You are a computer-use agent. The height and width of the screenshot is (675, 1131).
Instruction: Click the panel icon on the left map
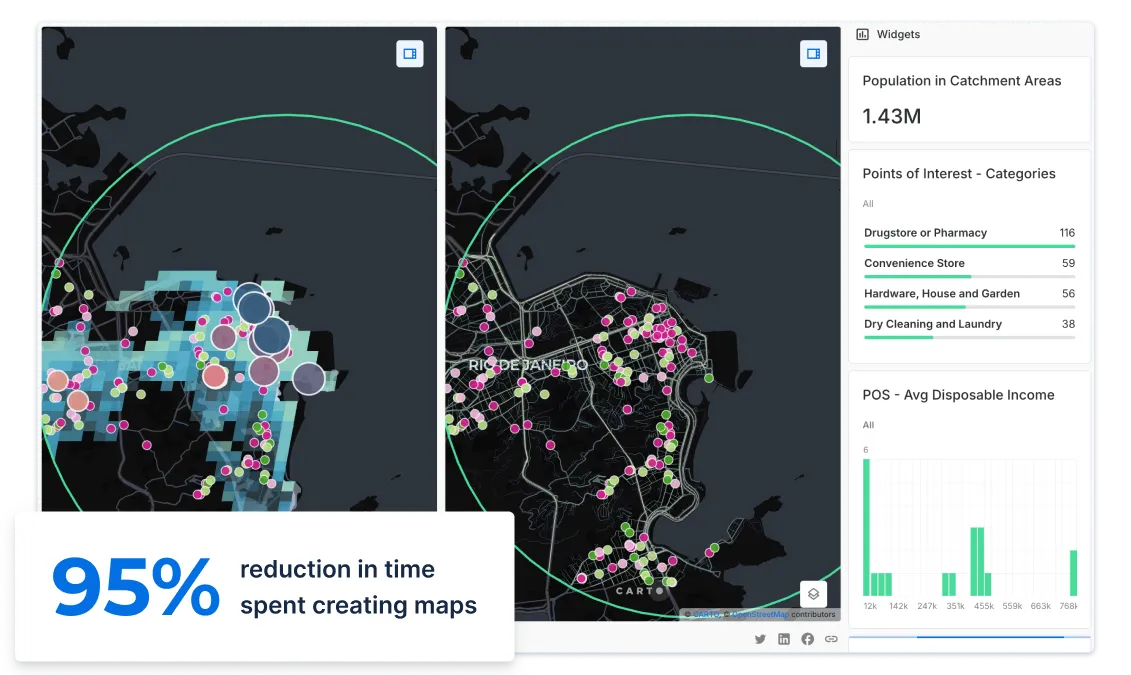tap(410, 54)
